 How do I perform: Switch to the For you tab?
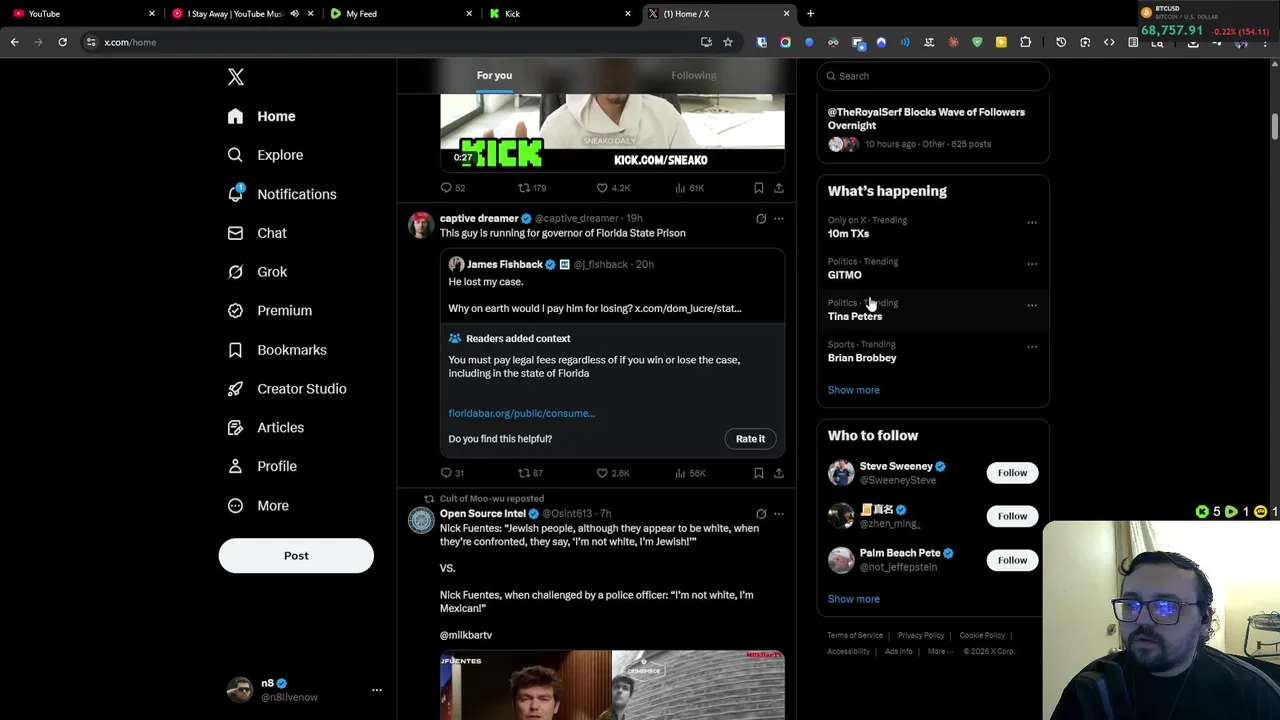tap(494, 75)
